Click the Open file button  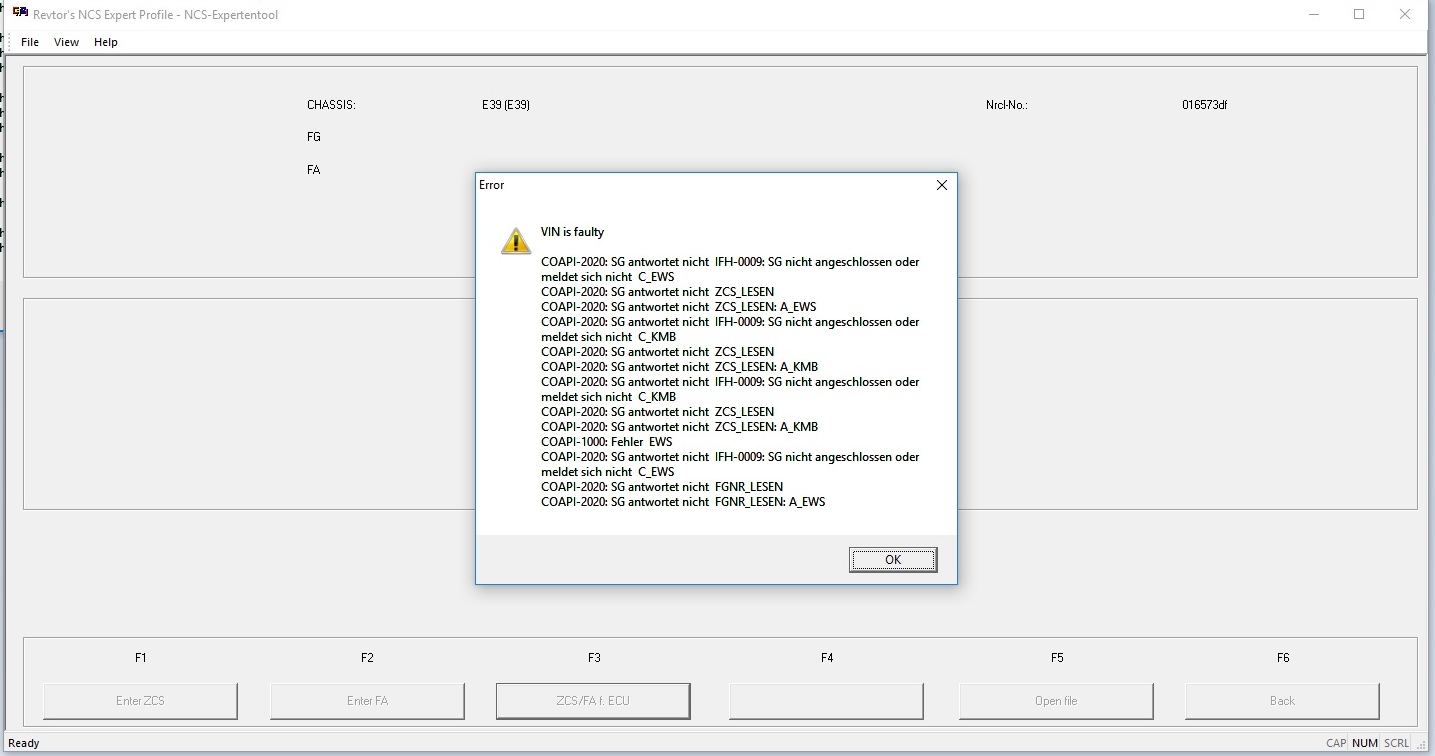[x=1056, y=701]
